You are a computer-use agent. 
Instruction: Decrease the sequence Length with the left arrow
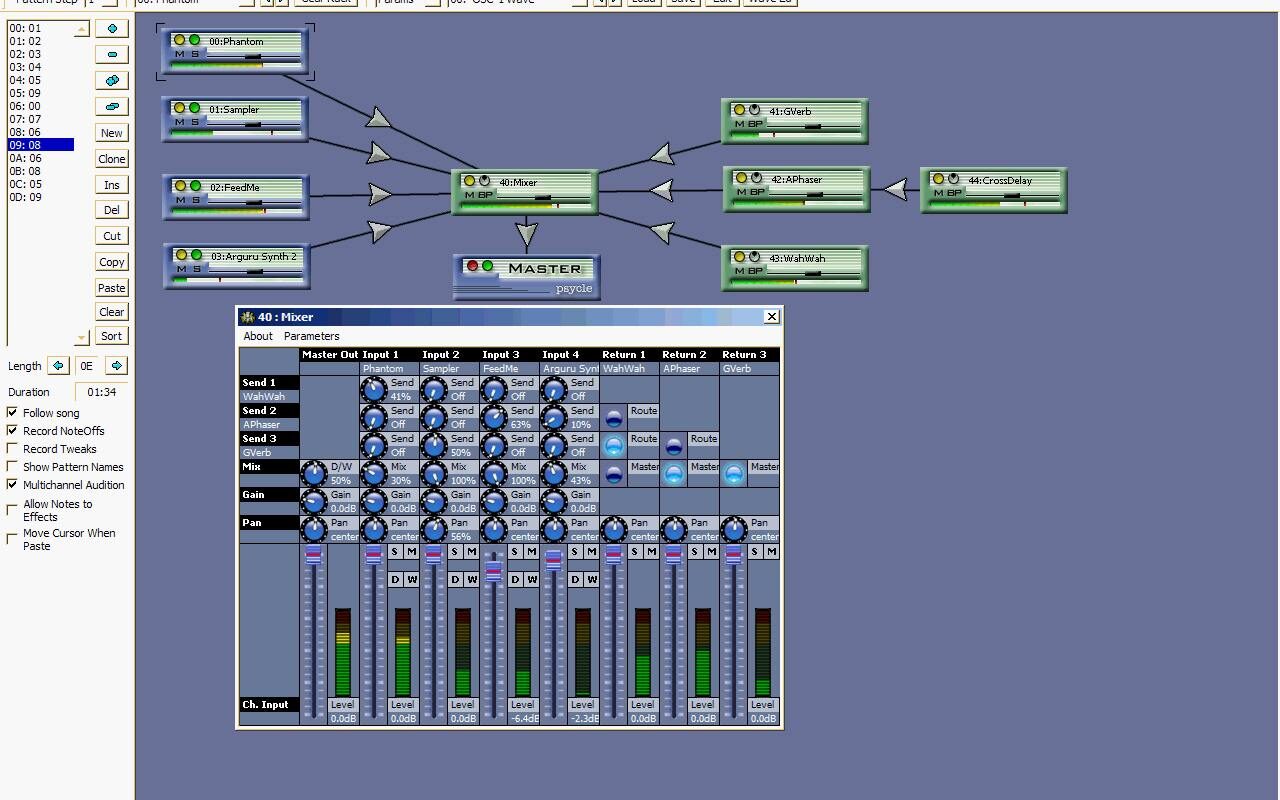tap(58, 366)
